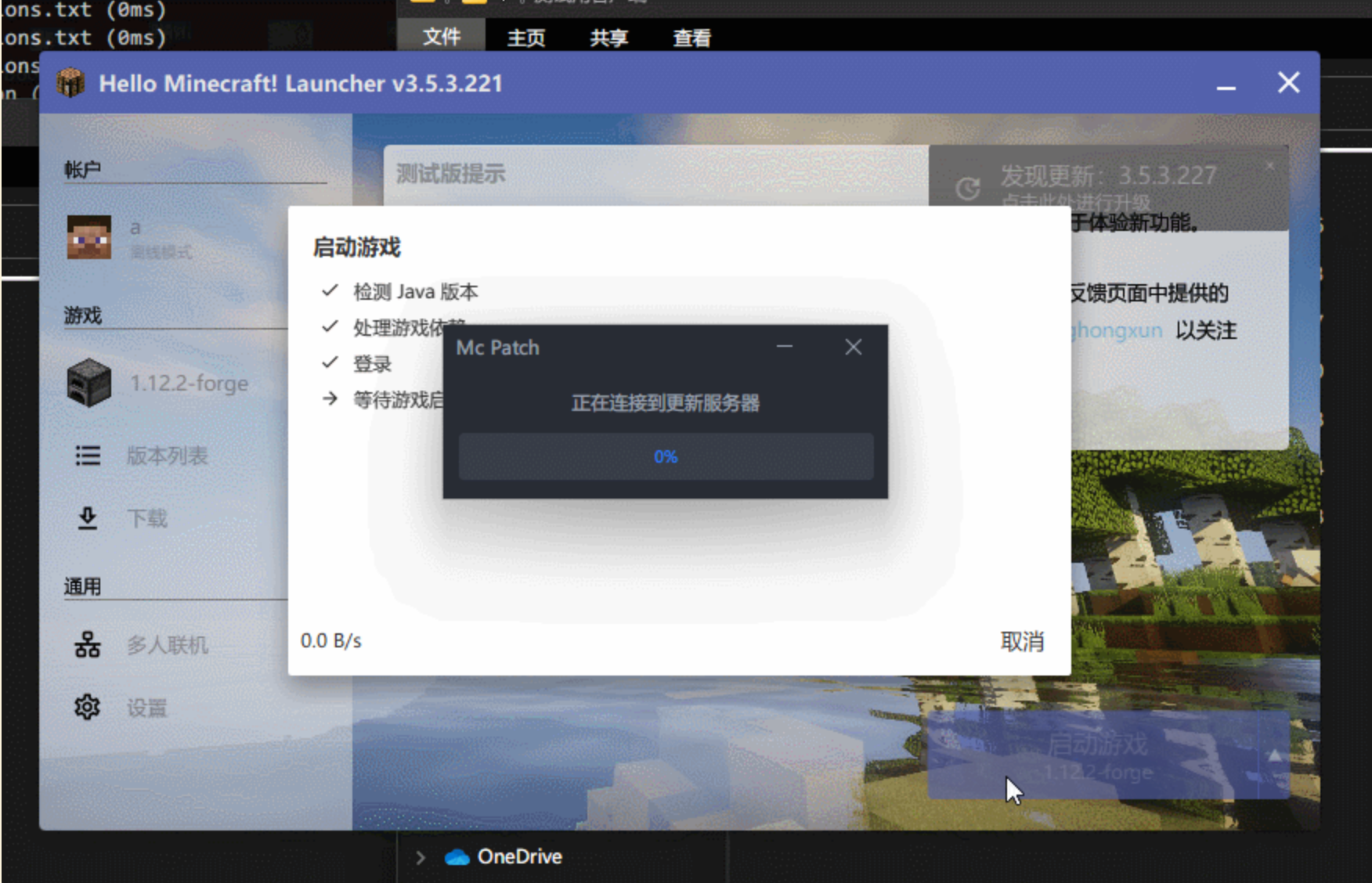1372x883 pixels.
Task: Click the account name a
Action: (135, 228)
